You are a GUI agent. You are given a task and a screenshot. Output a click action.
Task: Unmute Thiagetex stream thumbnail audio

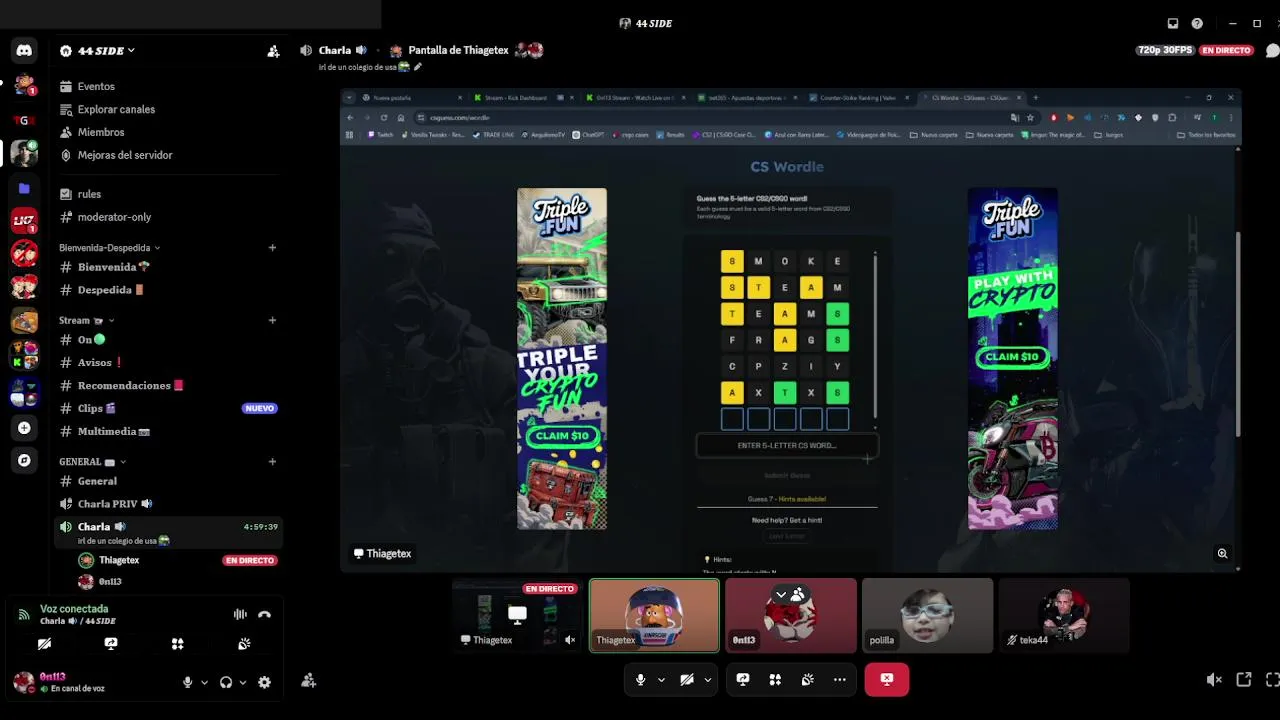570,640
